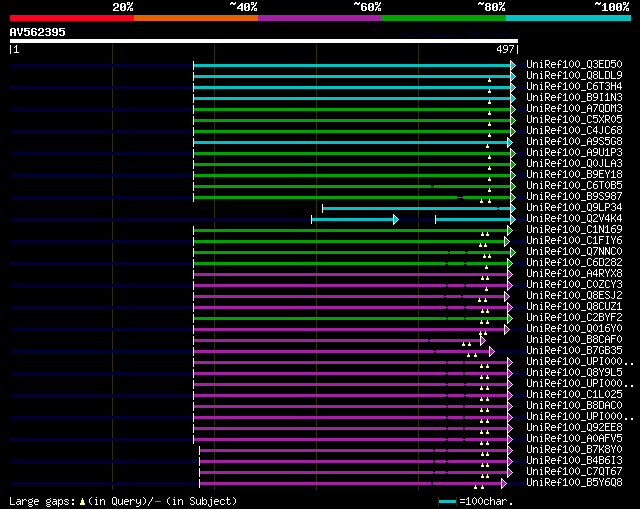This screenshot has height=509, width=640.
Task: Select the UniRef100_A9S5G8 label
Action: point(574,141)
